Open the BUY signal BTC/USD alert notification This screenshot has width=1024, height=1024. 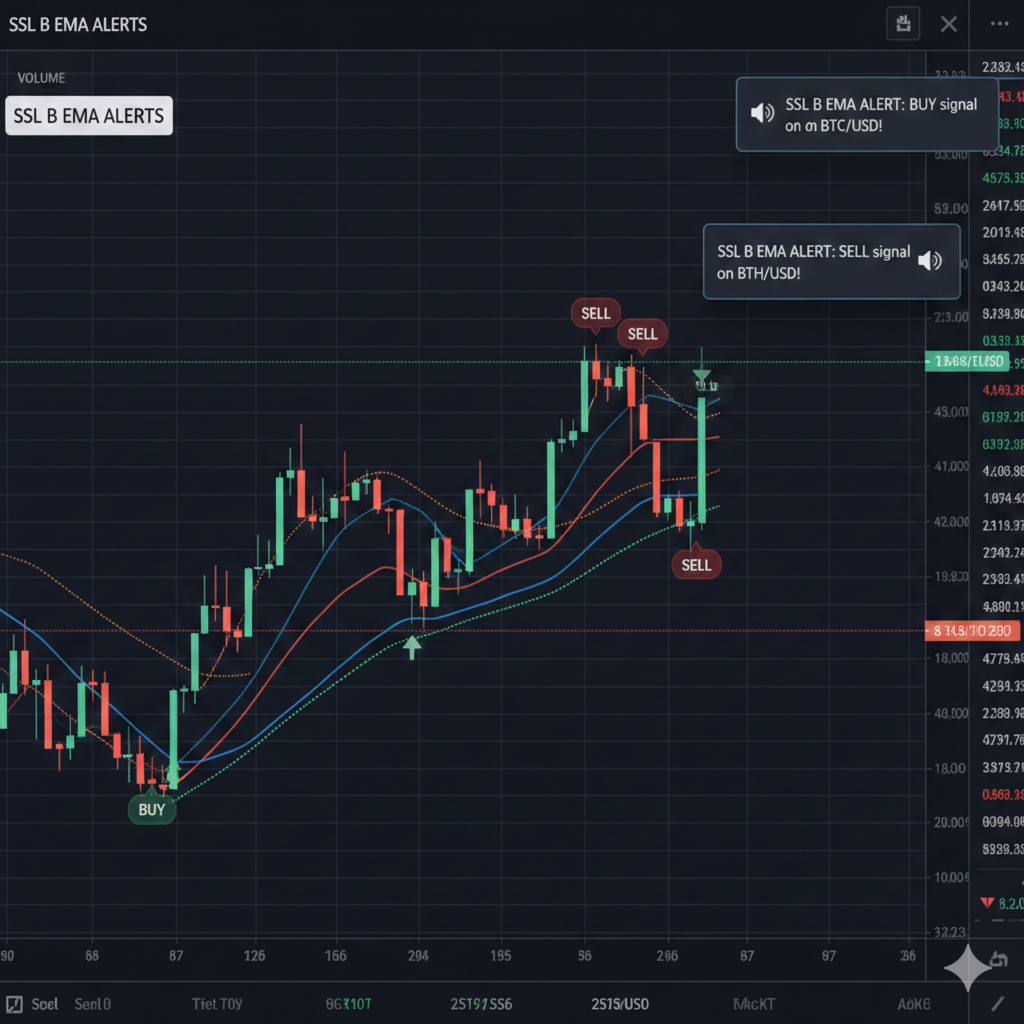pos(866,115)
